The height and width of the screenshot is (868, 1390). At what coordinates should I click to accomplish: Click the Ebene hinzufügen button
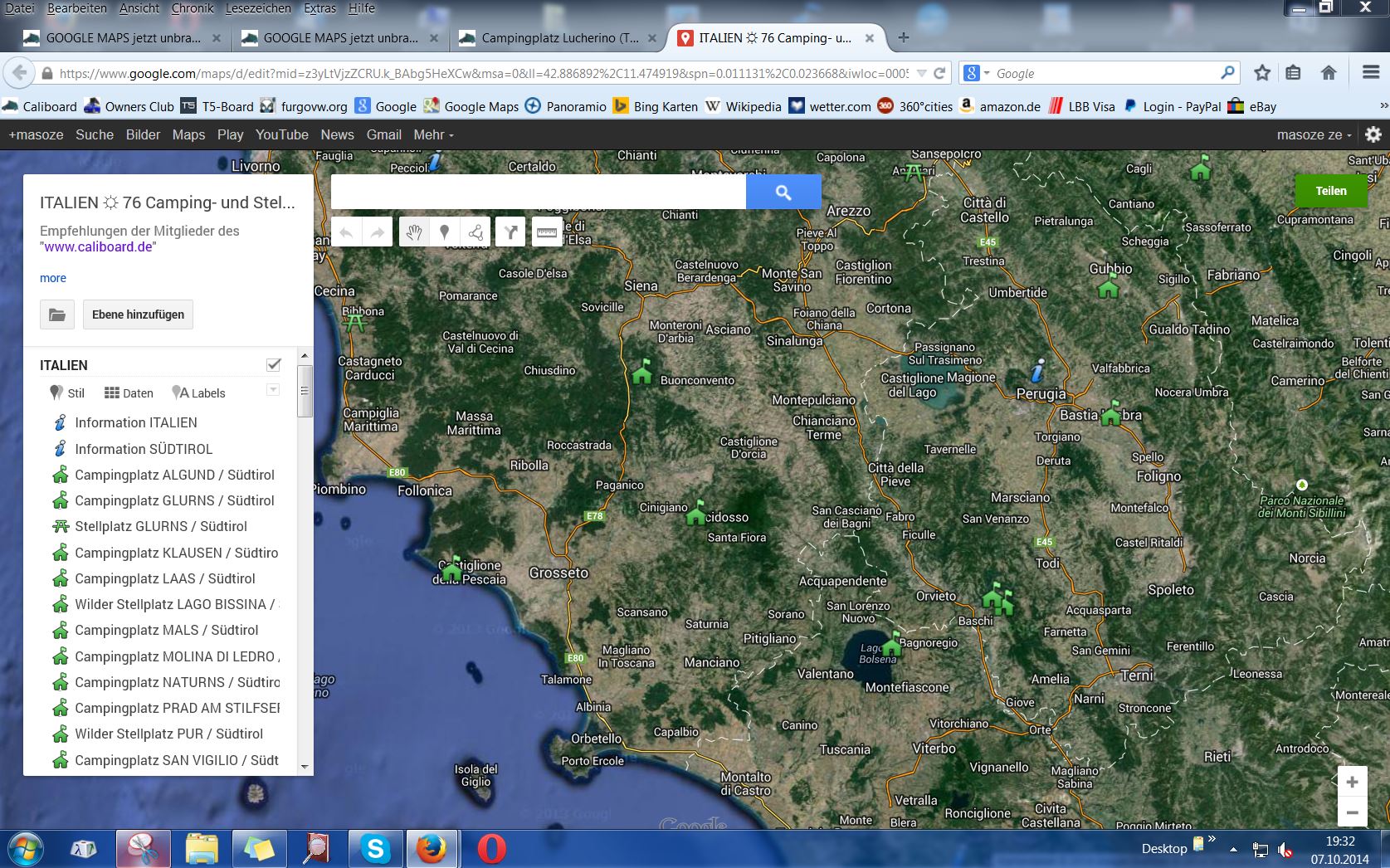click(x=138, y=315)
